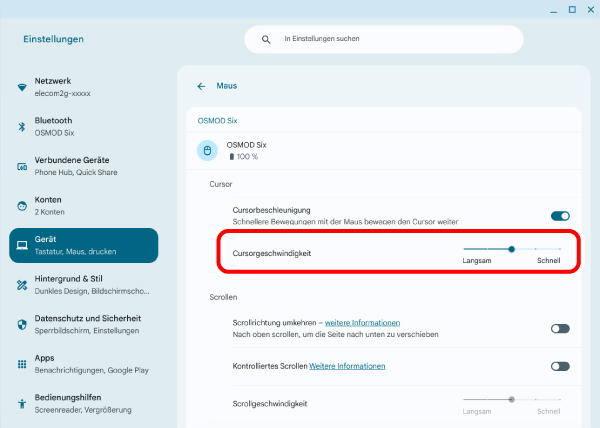The width and height of the screenshot is (600, 428).
Task: Enable Scrollrichtung umkehren toggle
Action: [x=560, y=328]
